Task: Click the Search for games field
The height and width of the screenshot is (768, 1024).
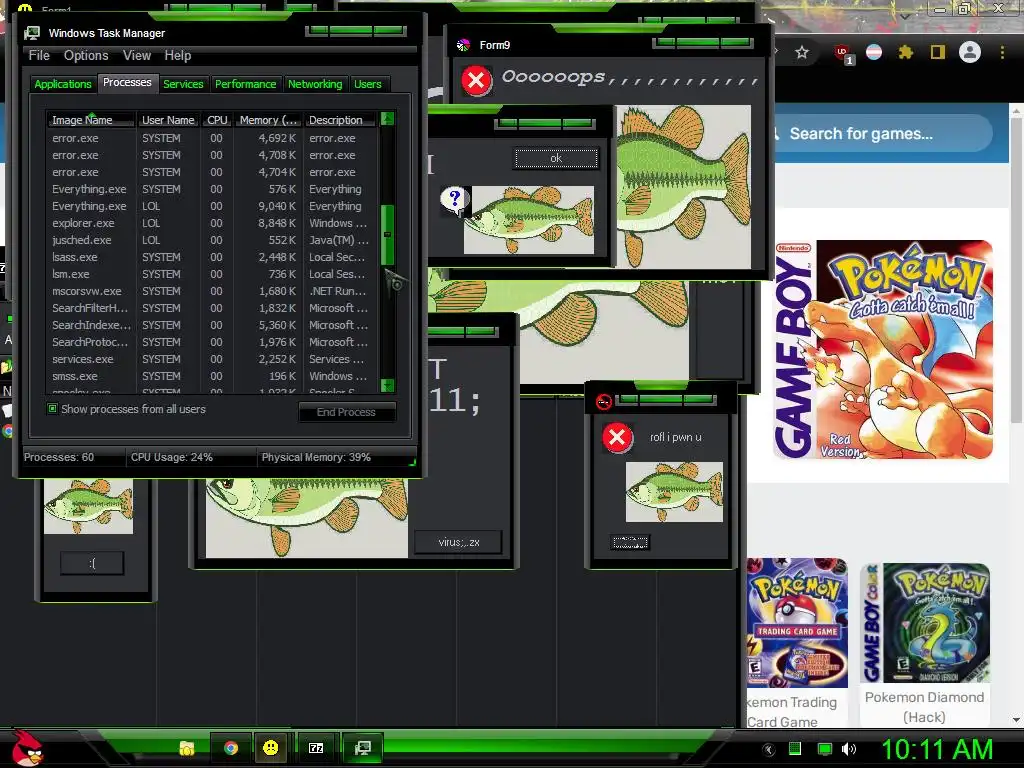Action: point(882,134)
